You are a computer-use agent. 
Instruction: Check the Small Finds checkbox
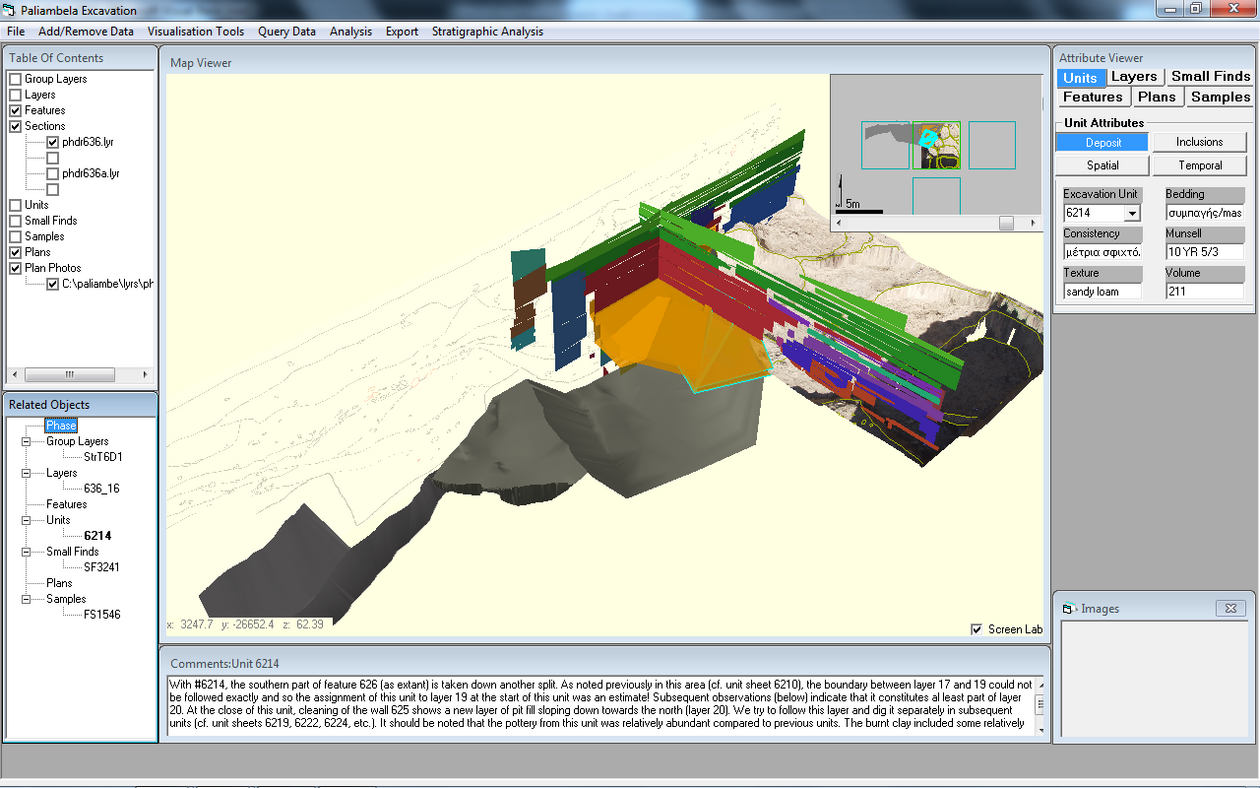pyautogui.click(x=14, y=220)
